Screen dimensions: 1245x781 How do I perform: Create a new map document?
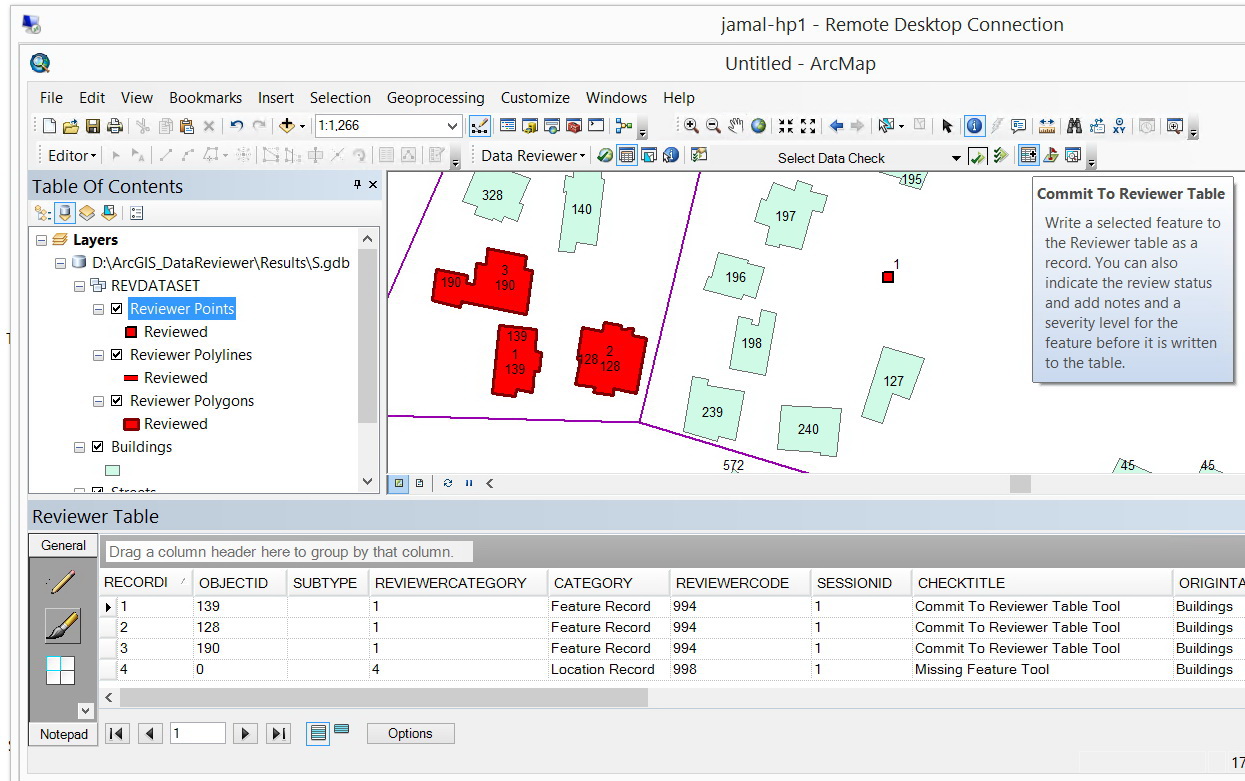point(49,126)
